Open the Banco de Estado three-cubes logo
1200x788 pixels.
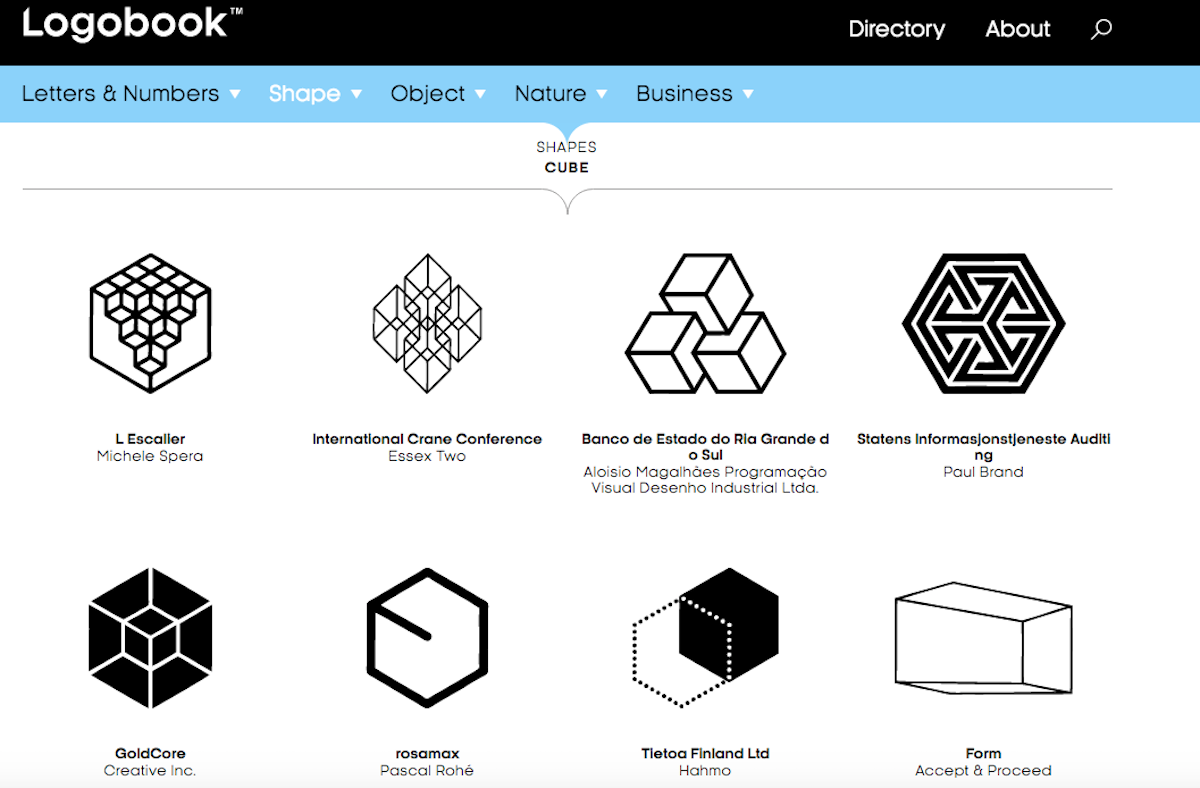[x=705, y=323]
